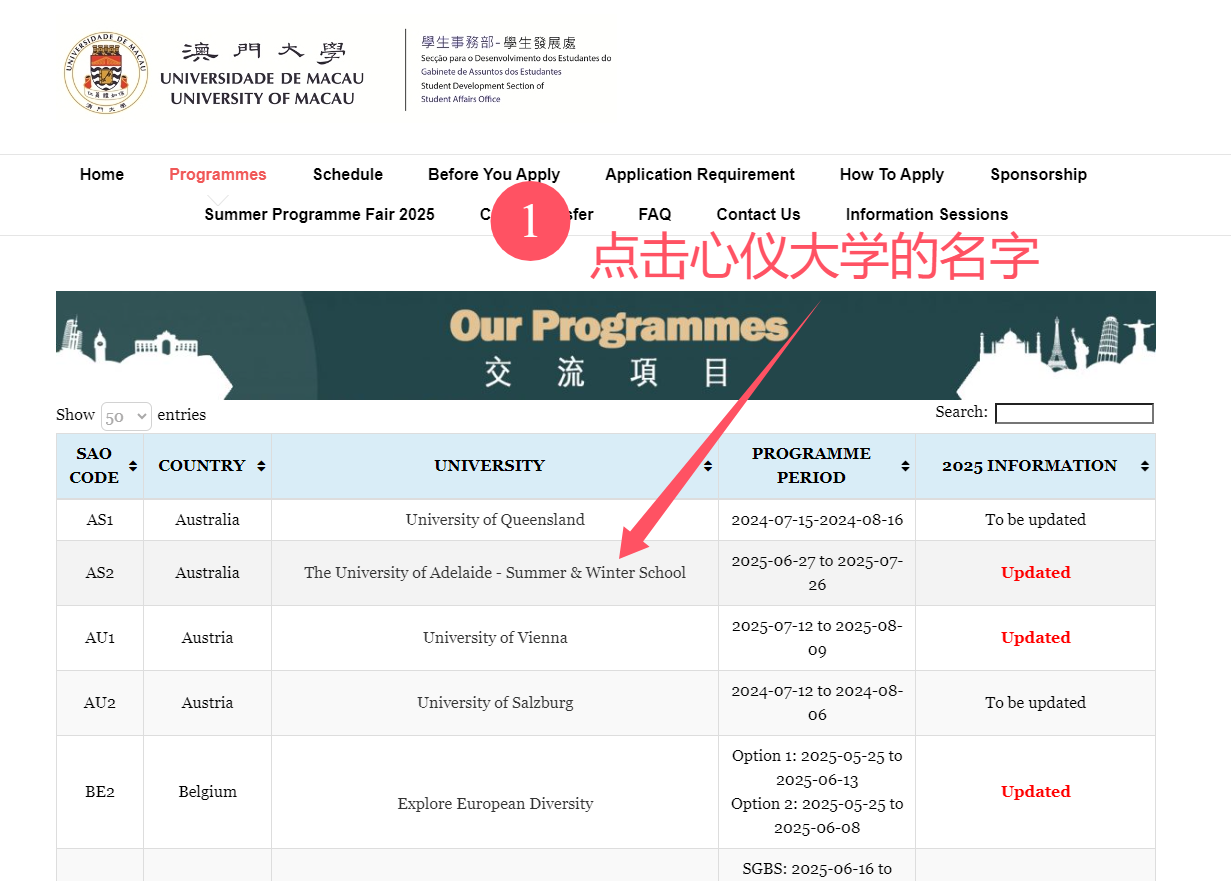
Task: Click University of Queensland name
Action: point(495,520)
